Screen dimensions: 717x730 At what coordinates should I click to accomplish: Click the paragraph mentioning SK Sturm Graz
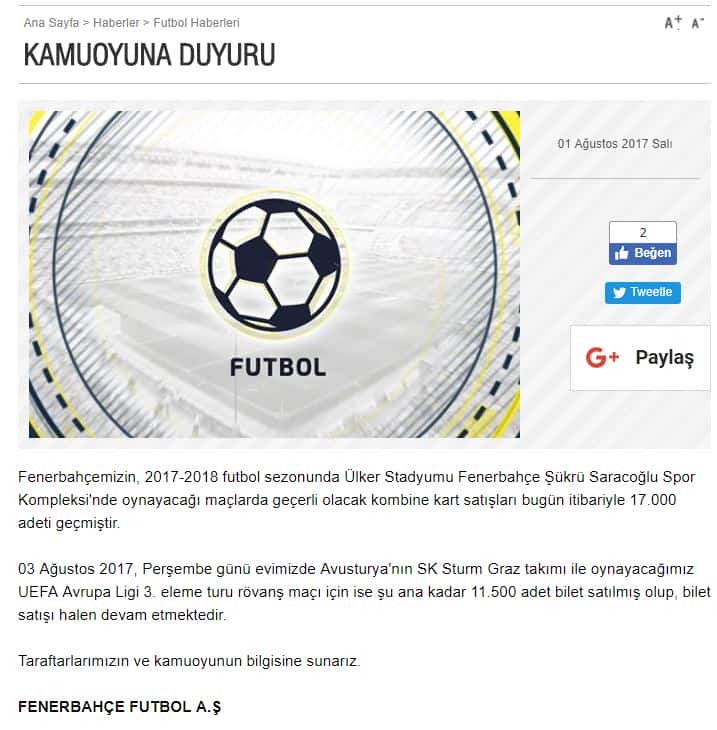[x=364, y=592]
